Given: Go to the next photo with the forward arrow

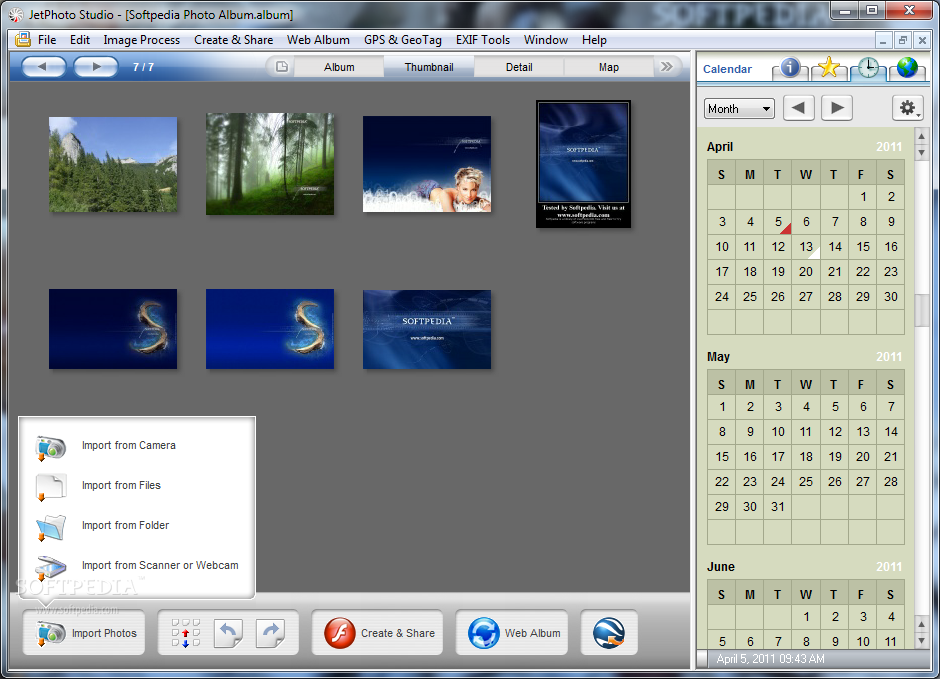Looking at the screenshot, I should 96,67.
